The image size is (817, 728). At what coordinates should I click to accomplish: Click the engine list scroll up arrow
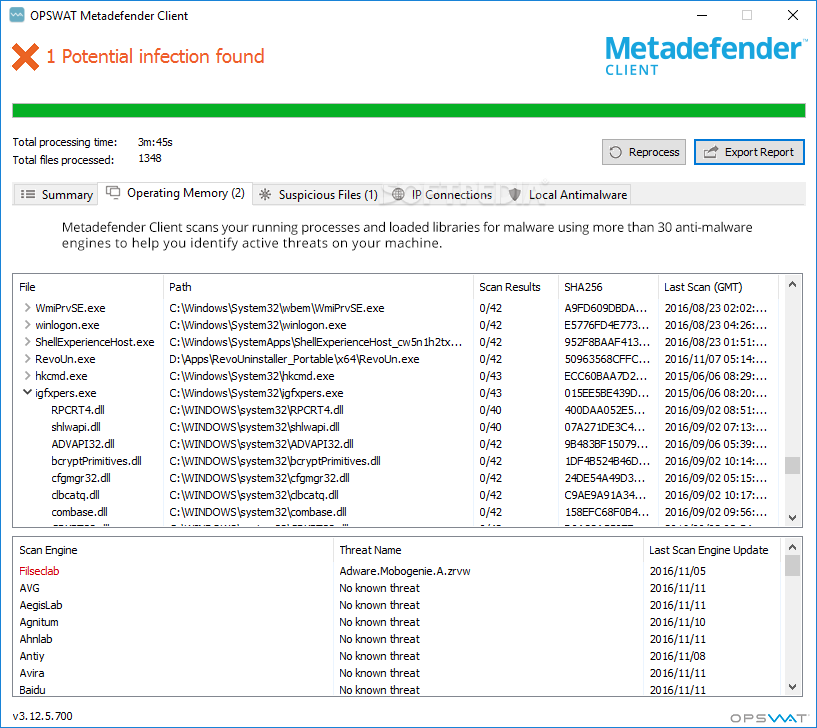[x=792, y=547]
